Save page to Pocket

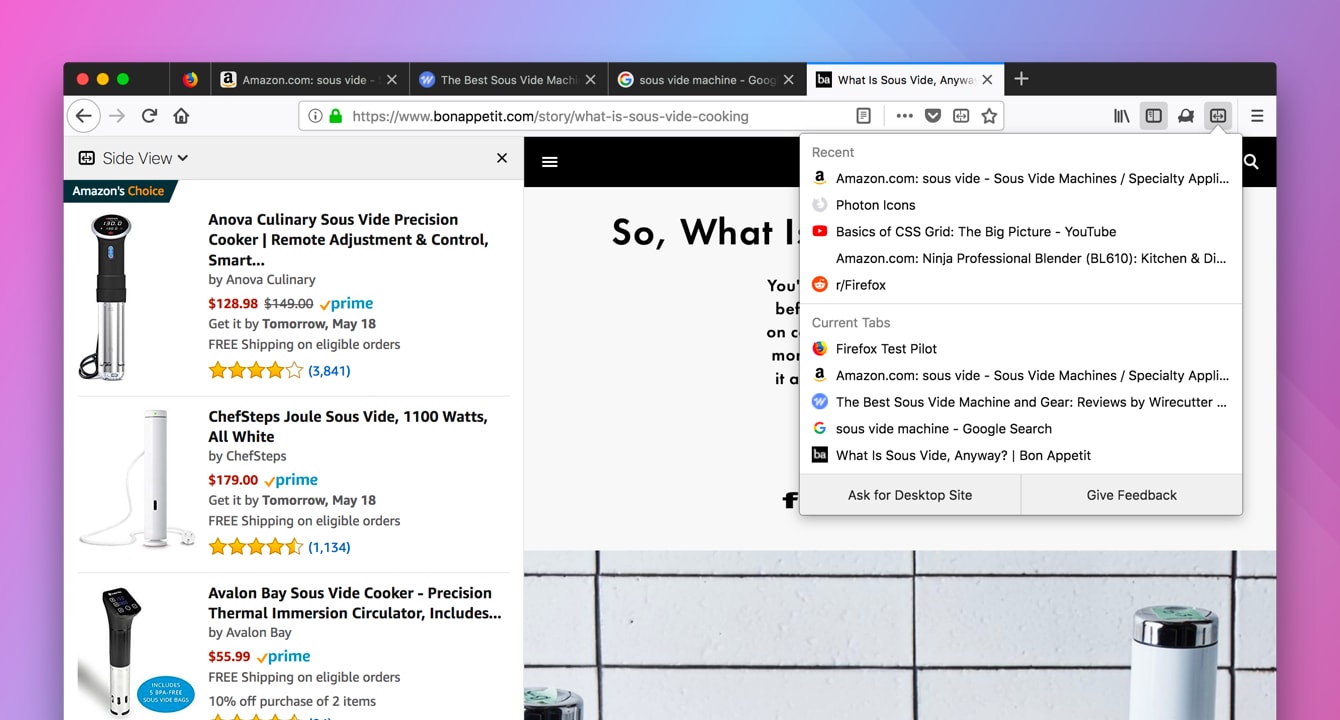(933, 116)
